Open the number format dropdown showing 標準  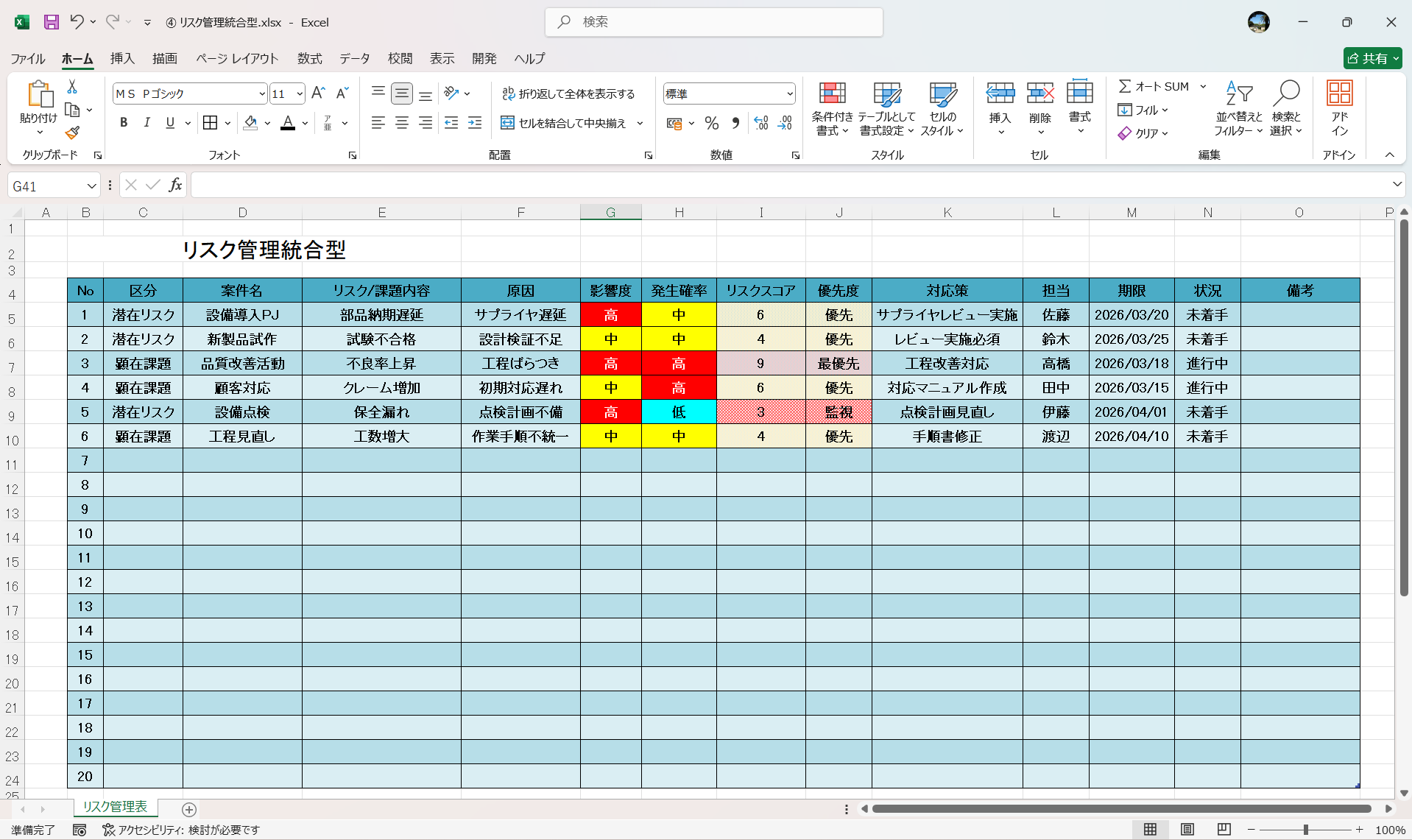(727, 93)
